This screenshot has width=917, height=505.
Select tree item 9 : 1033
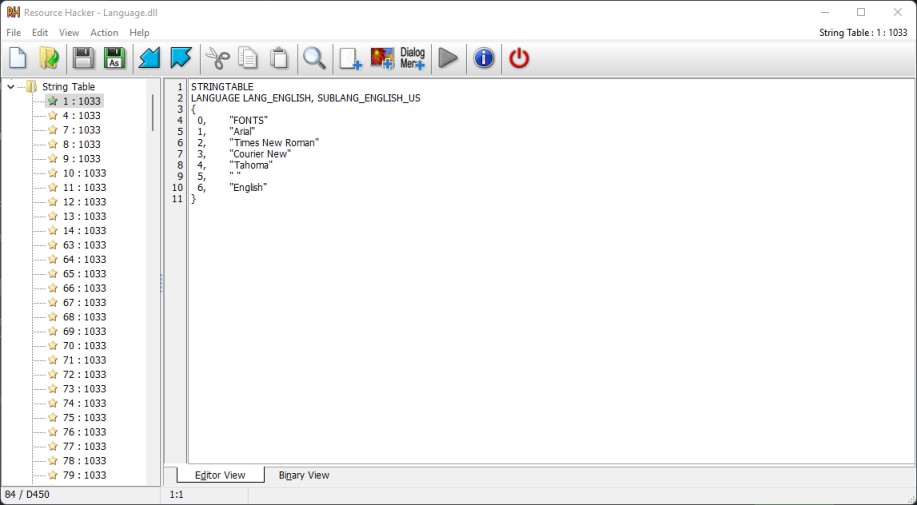(x=81, y=158)
